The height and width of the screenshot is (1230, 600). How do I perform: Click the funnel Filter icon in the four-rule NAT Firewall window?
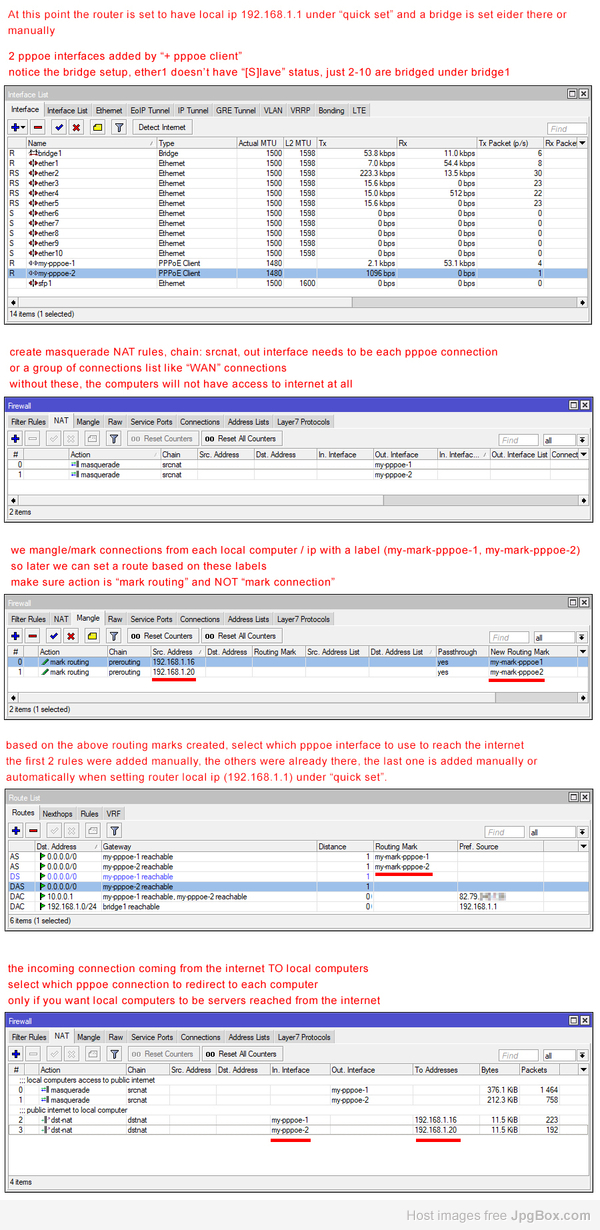click(x=115, y=1054)
